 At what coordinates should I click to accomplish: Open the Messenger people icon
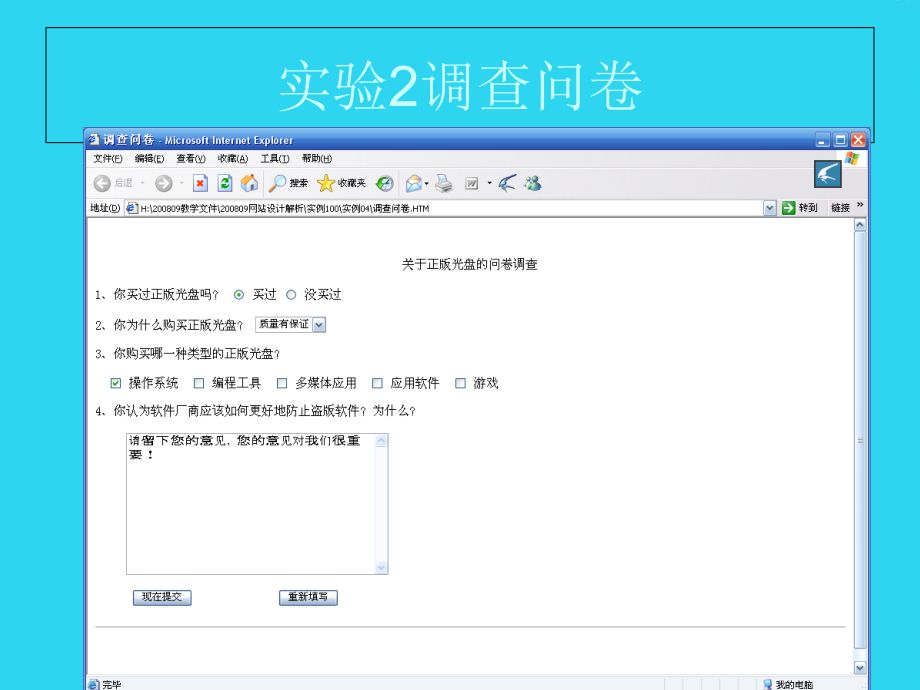[533, 184]
